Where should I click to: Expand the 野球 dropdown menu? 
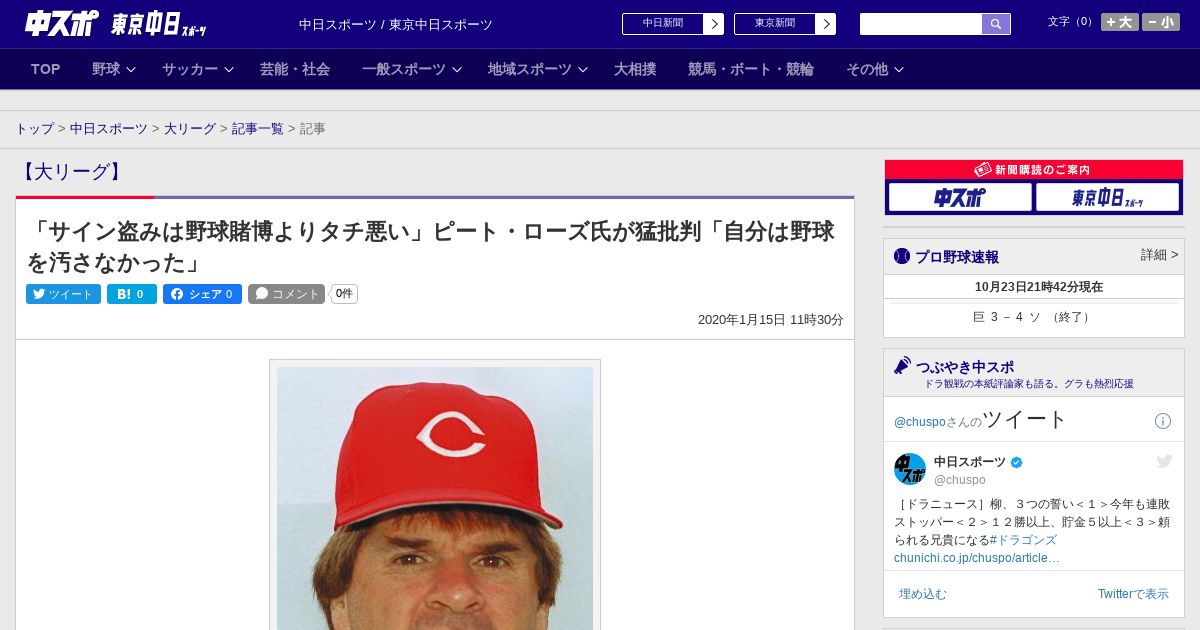[x=114, y=69]
